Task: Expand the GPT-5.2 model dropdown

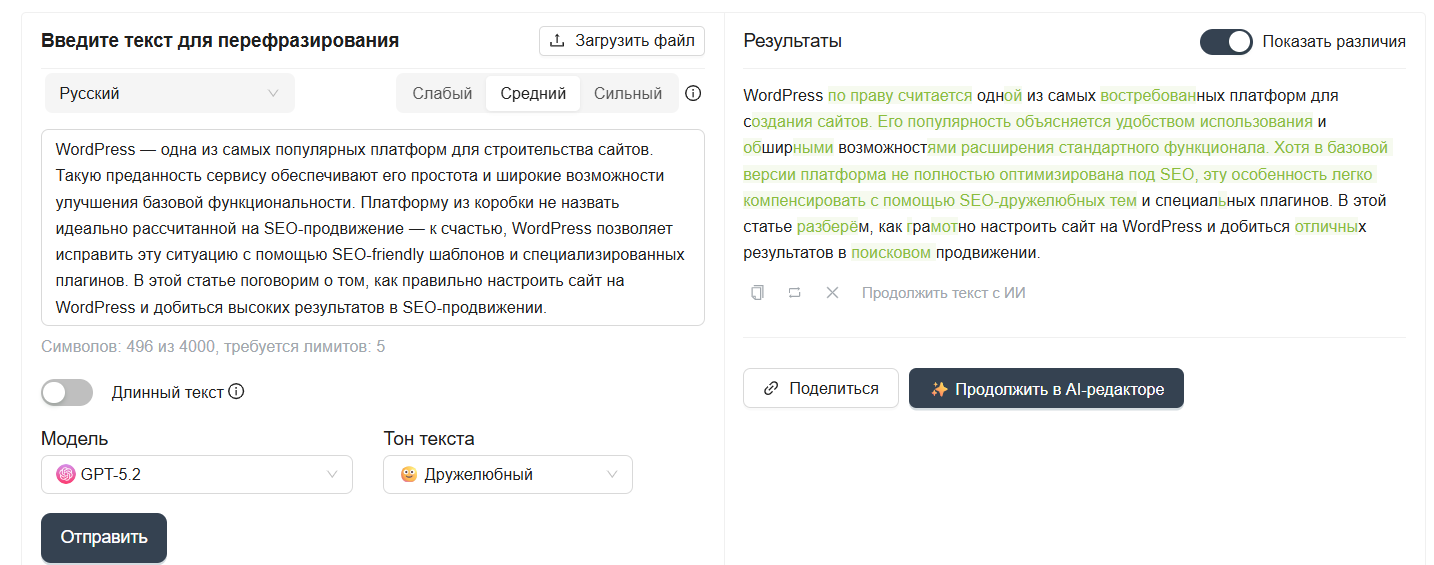Action: coord(196,475)
